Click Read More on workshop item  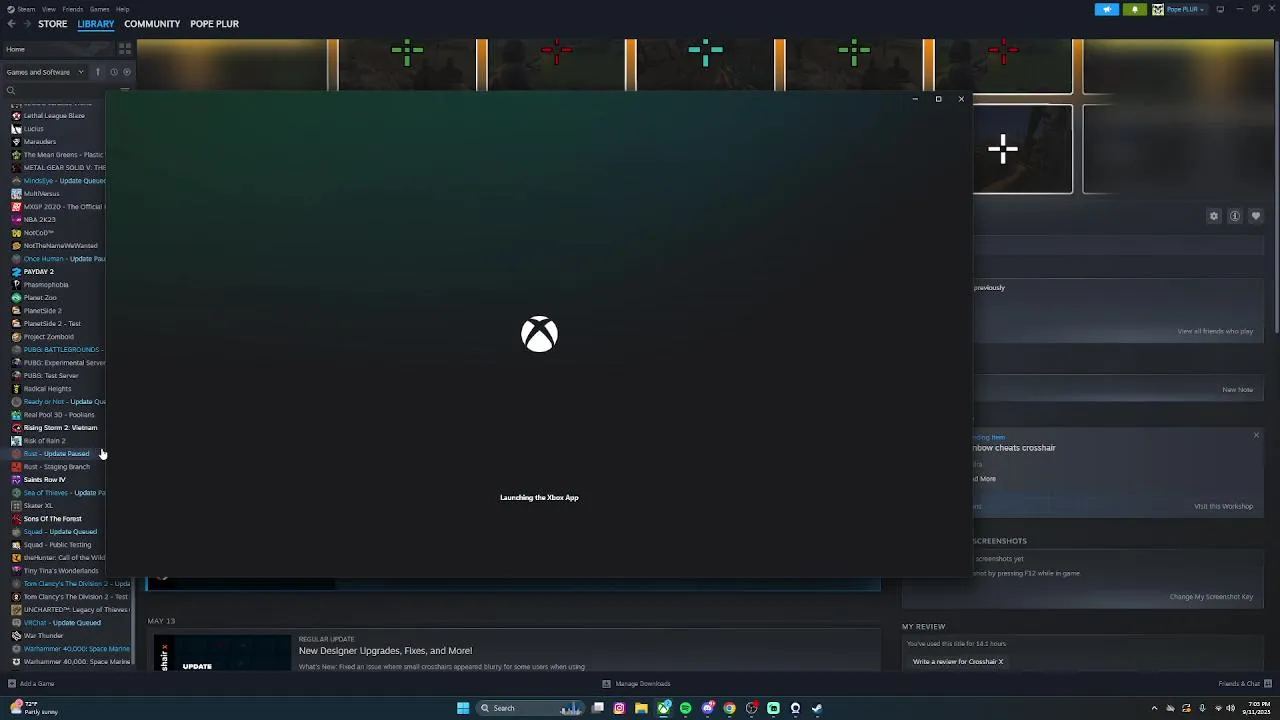[x=985, y=479]
